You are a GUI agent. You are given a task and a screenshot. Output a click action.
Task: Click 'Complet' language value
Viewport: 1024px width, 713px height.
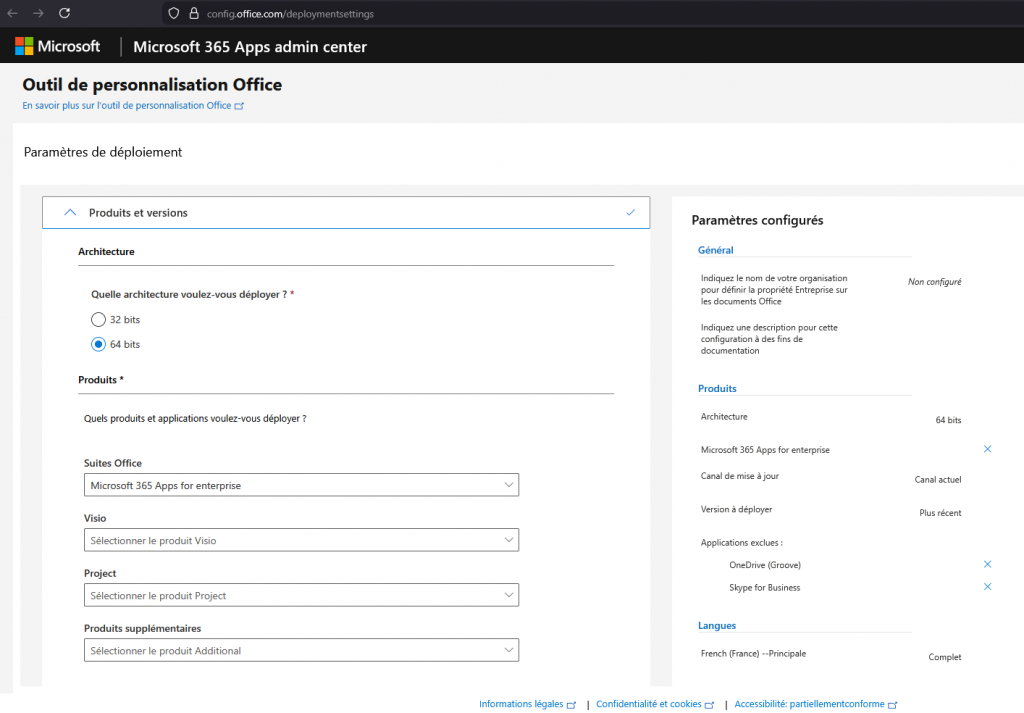pyautogui.click(x=945, y=657)
